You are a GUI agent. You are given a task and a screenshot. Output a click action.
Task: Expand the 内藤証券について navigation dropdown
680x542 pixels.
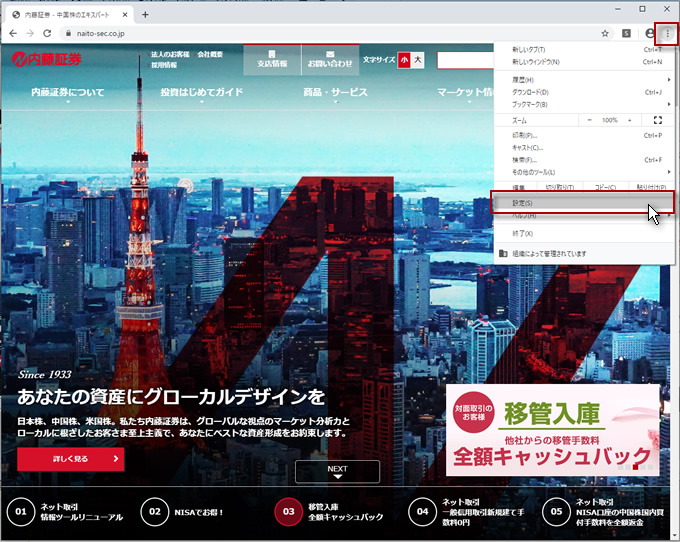pos(68,92)
